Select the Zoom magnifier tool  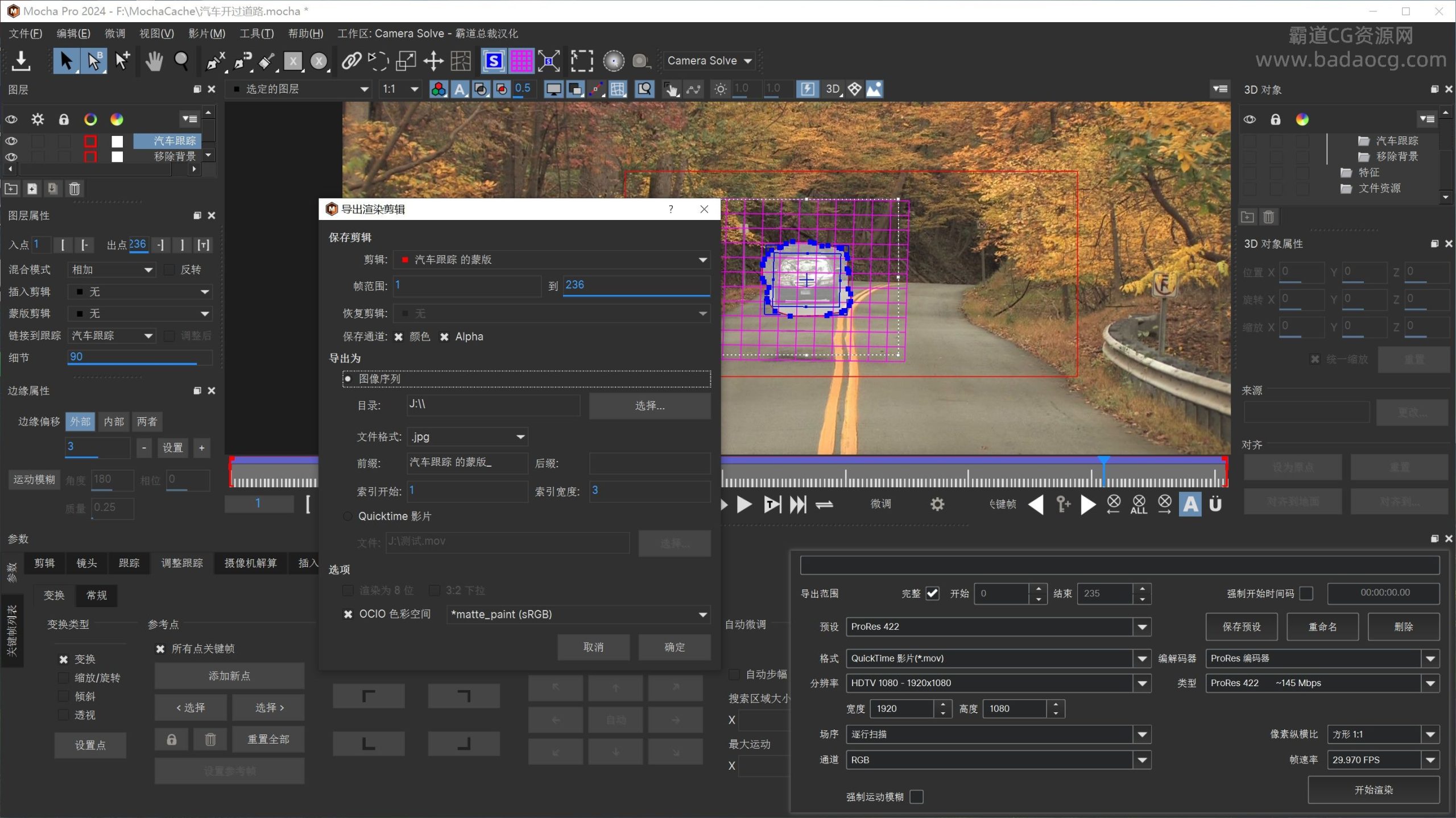181,61
